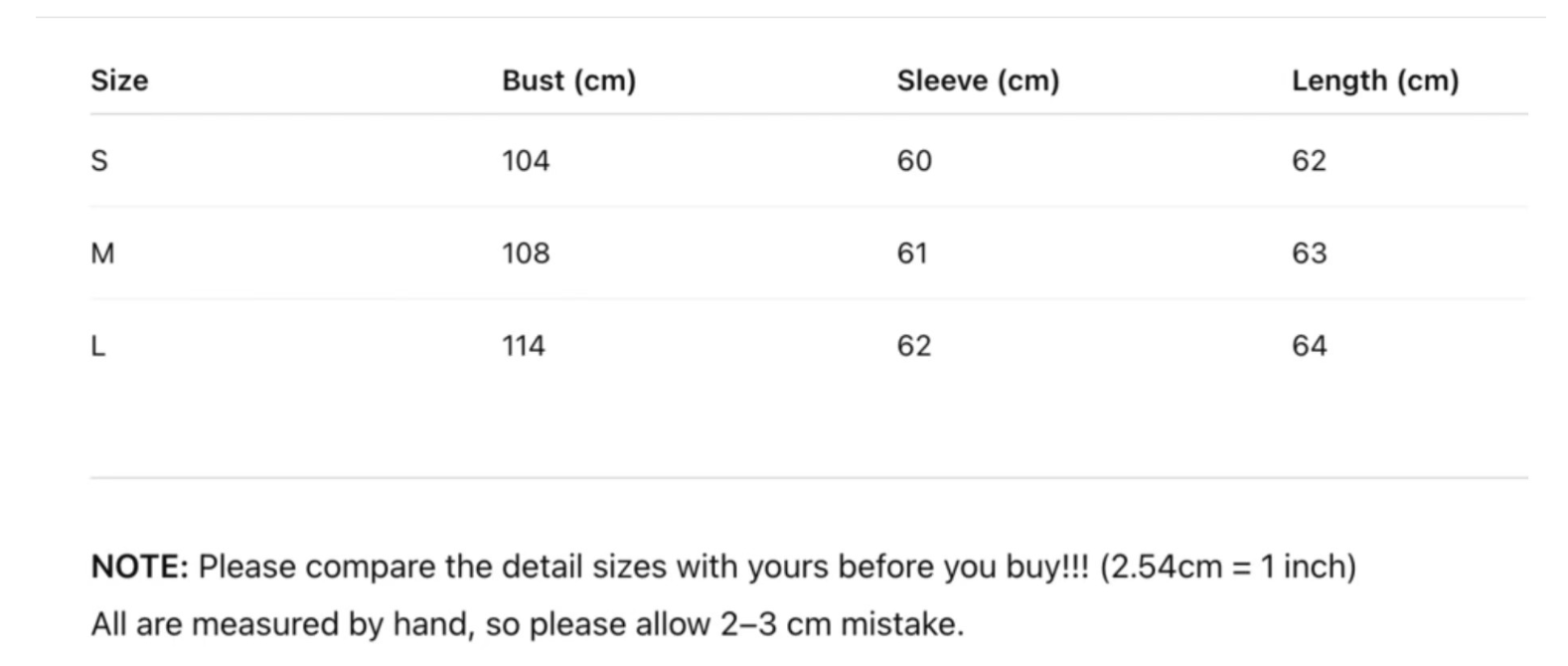This screenshot has width=1568, height=666.
Task: Click bust value 104 for size S
Action: 526,161
